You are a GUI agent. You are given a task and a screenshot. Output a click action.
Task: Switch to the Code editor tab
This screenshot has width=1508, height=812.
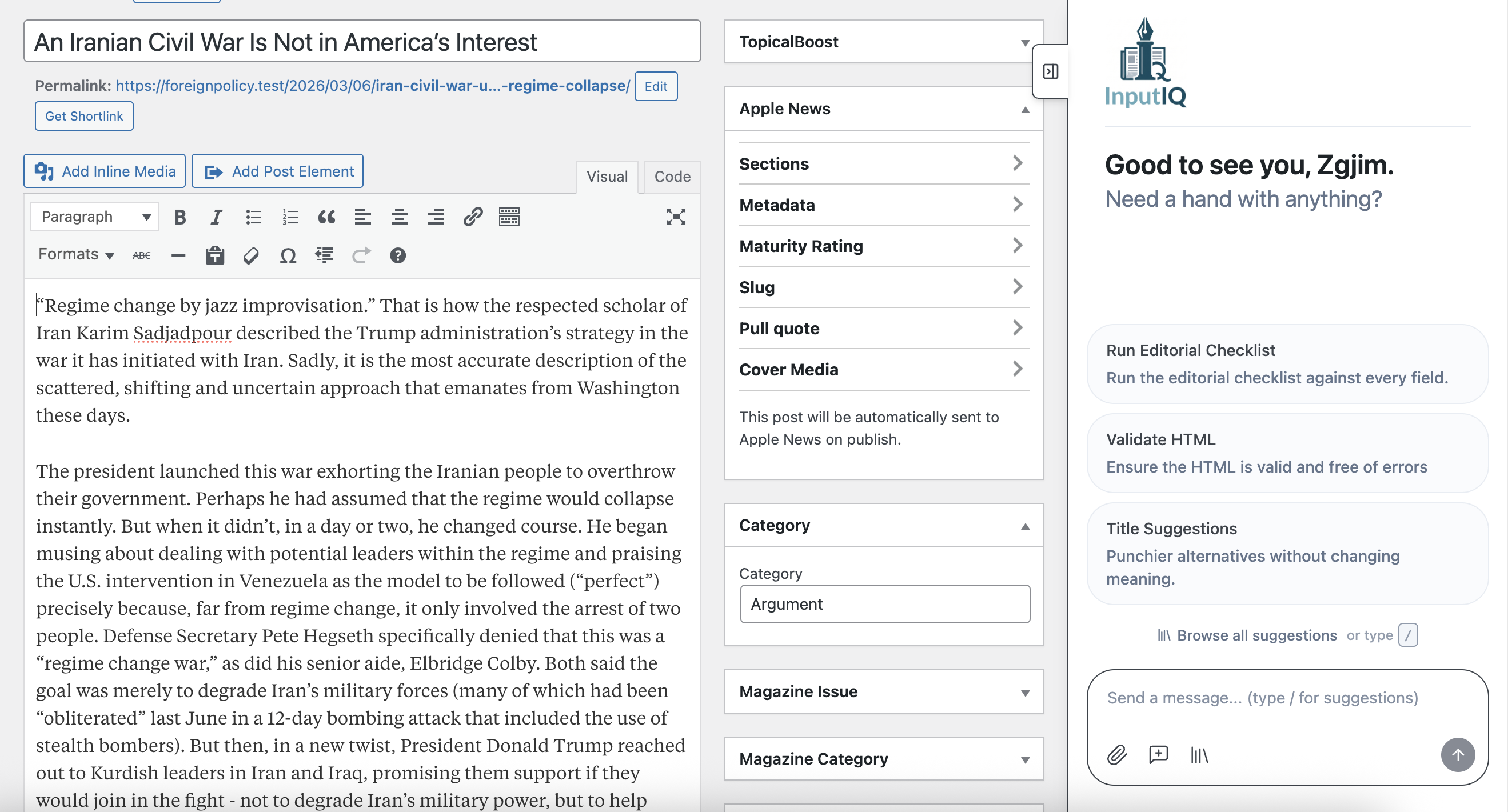(x=672, y=177)
